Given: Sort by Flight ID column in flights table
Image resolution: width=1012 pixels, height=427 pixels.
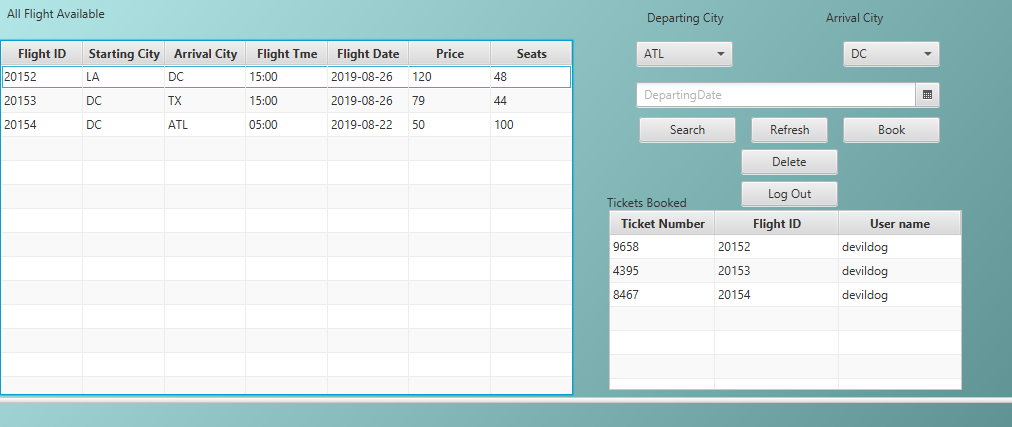Looking at the screenshot, I should pos(42,54).
